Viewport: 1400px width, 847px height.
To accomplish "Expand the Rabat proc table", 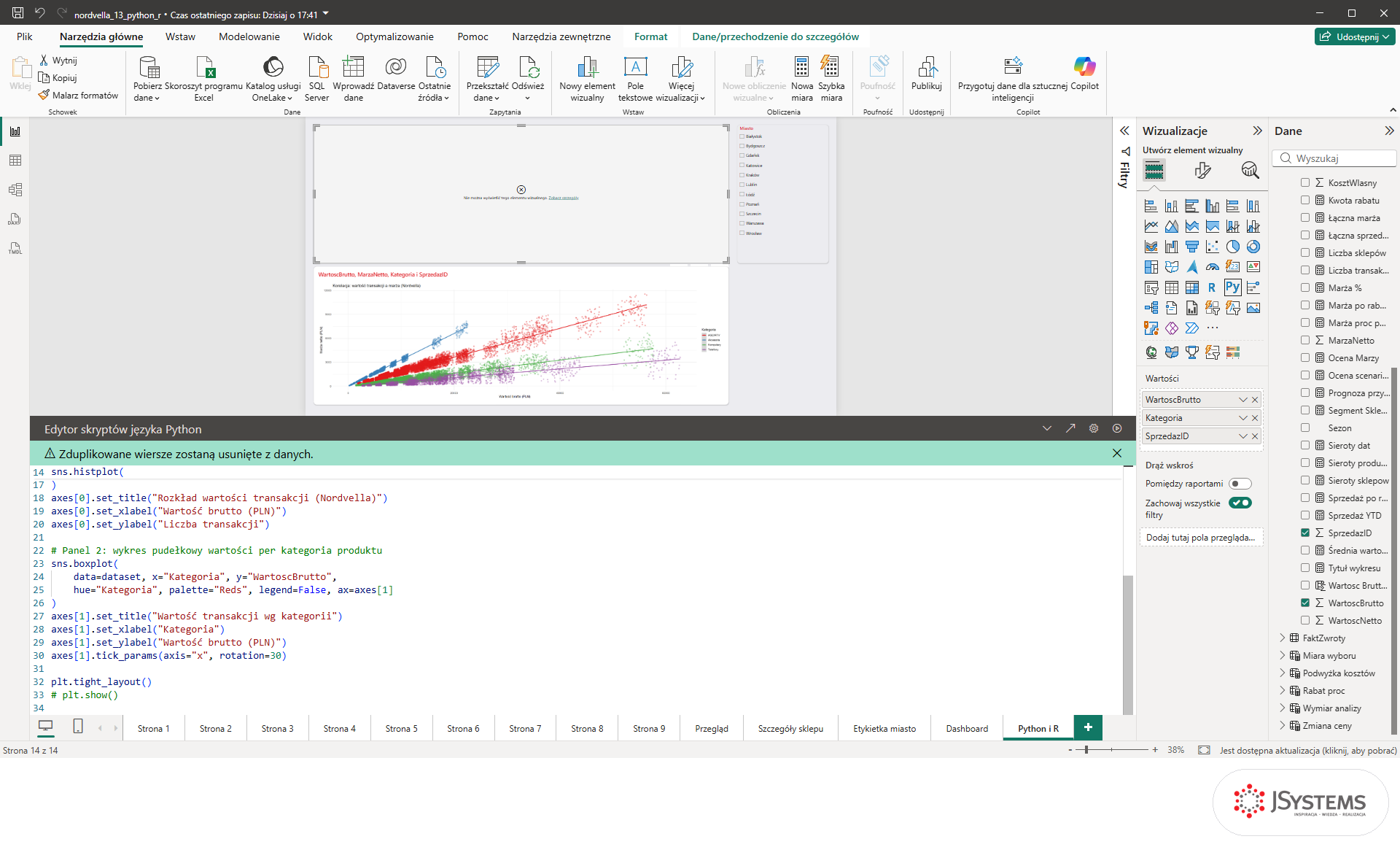I will pos(1283,690).
